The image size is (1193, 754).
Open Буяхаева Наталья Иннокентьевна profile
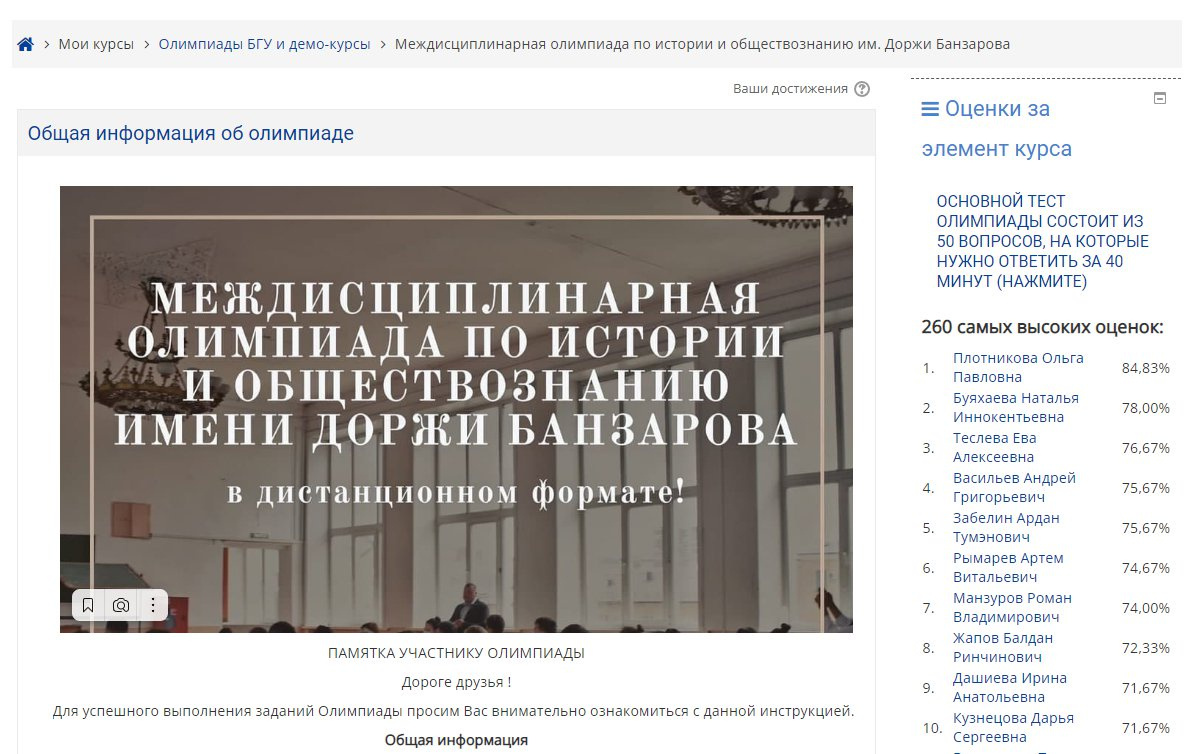point(1015,407)
